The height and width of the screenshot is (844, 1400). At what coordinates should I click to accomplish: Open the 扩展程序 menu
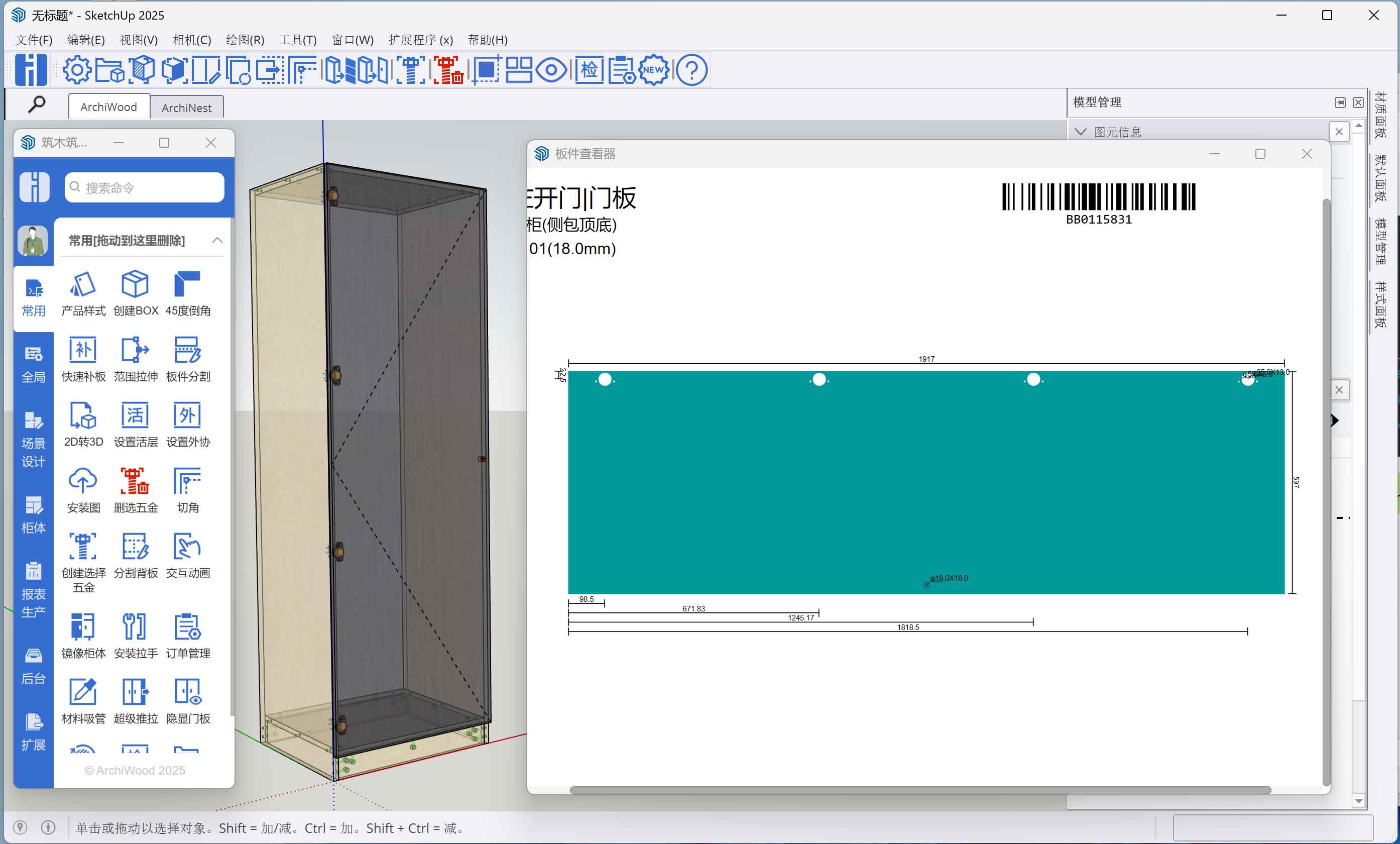coord(420,40)
